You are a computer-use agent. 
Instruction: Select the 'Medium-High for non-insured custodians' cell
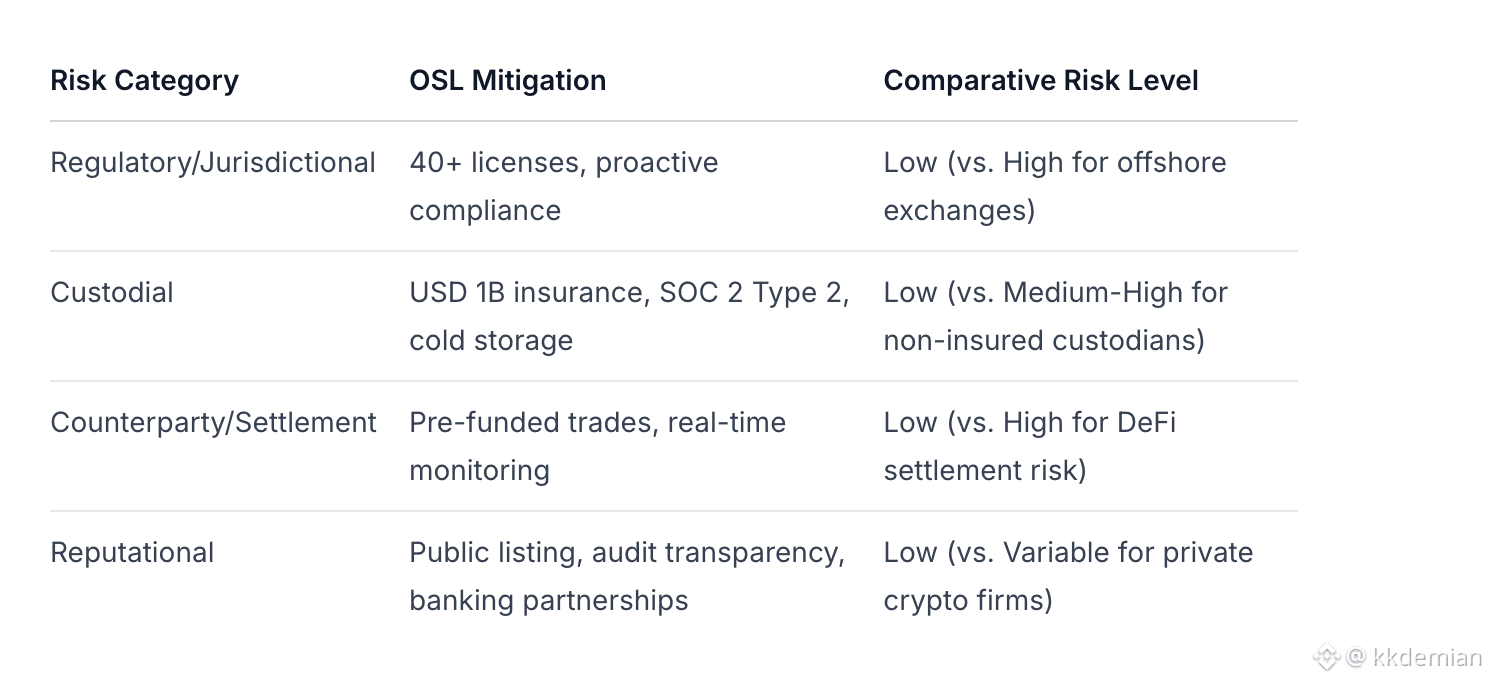1055,316
